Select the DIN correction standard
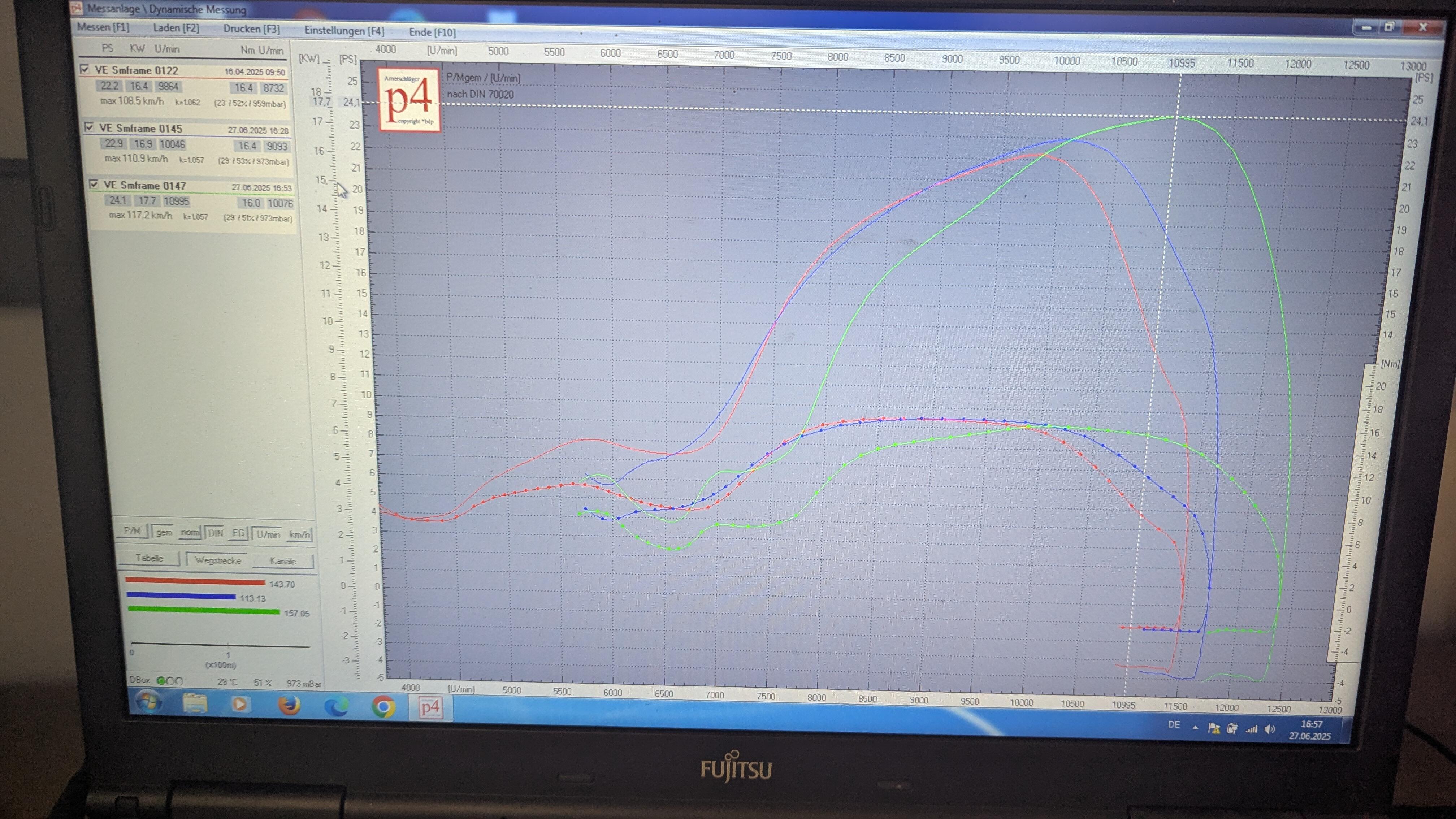The height and width of the screenshot is (819, 1456). 215,532
